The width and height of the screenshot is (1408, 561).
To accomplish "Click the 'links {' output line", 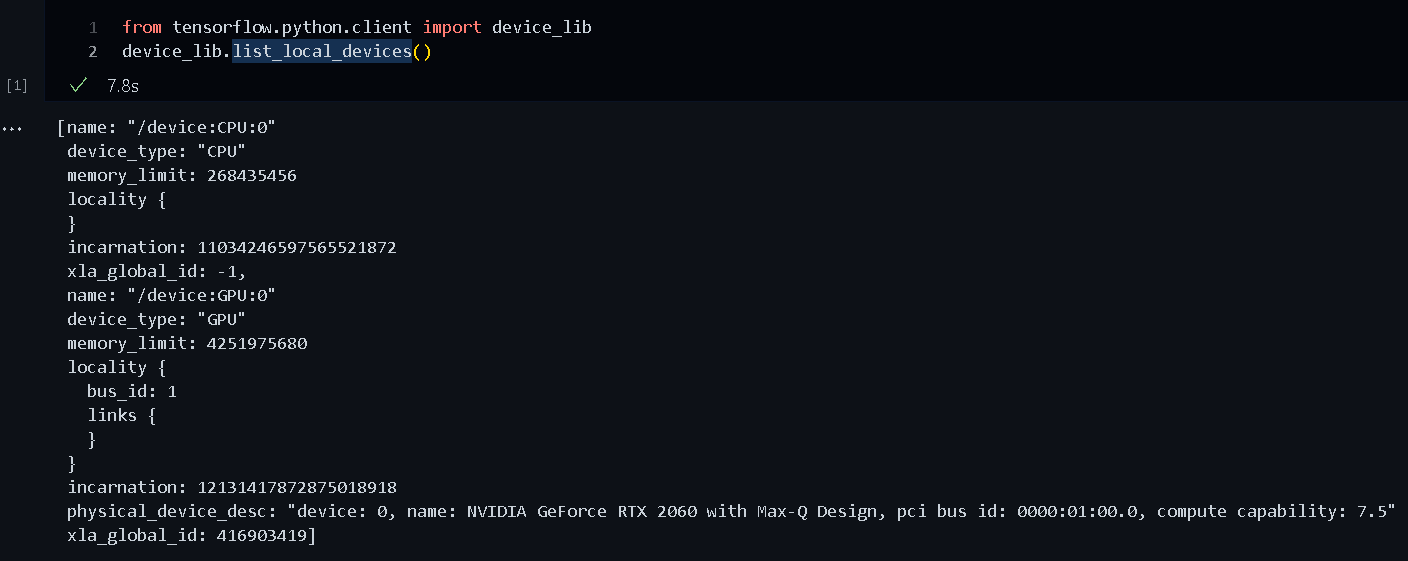I will [121, 415].
